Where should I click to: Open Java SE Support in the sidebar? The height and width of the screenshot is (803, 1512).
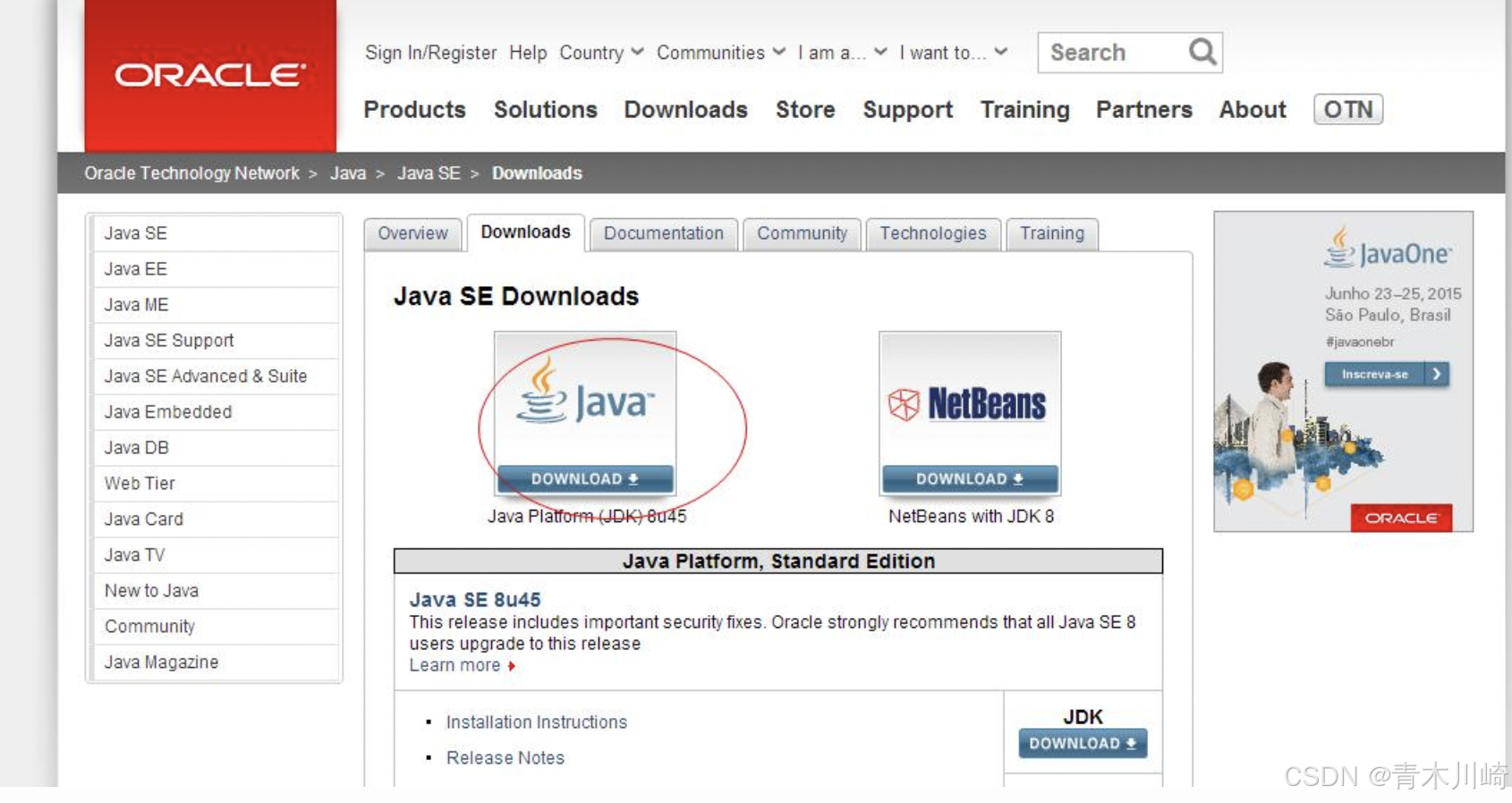(216, 341)
